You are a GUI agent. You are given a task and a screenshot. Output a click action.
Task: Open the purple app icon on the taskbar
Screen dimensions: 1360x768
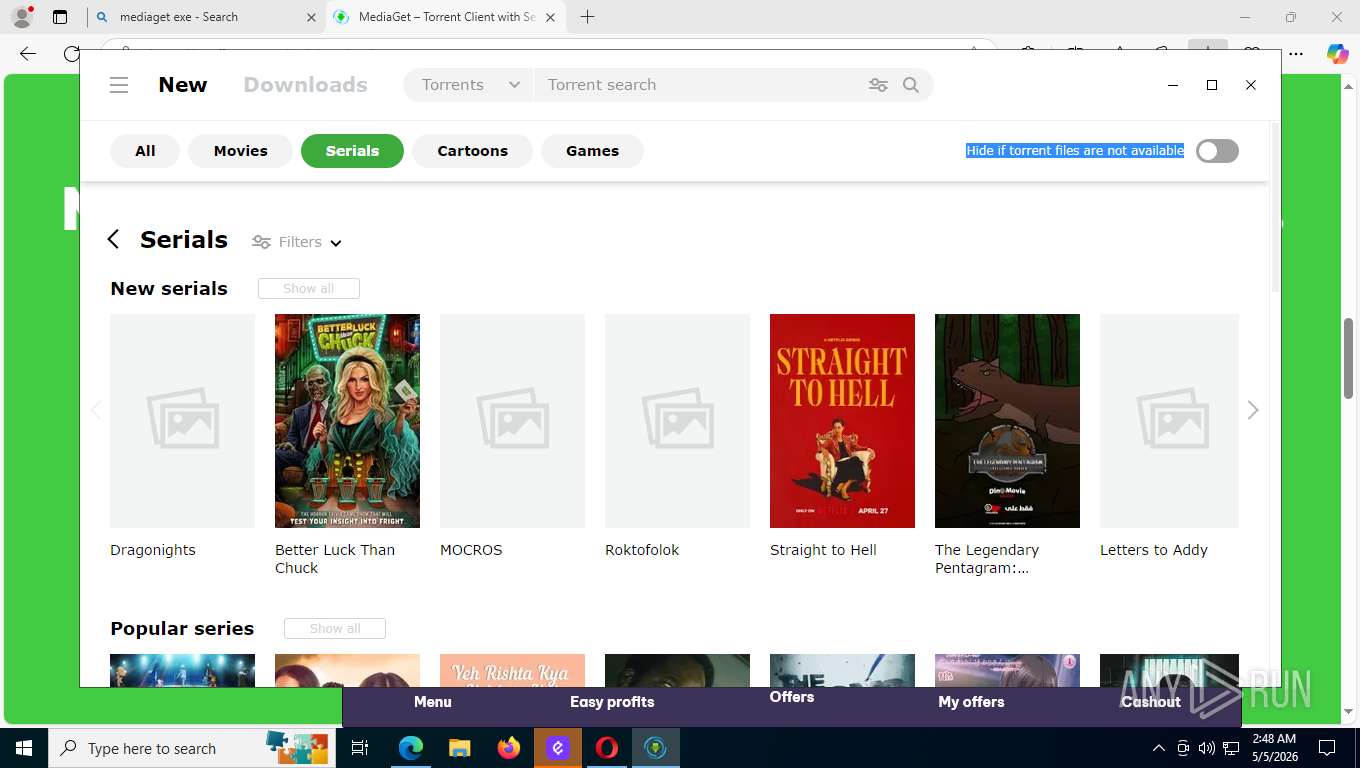[x=558, y=748]
